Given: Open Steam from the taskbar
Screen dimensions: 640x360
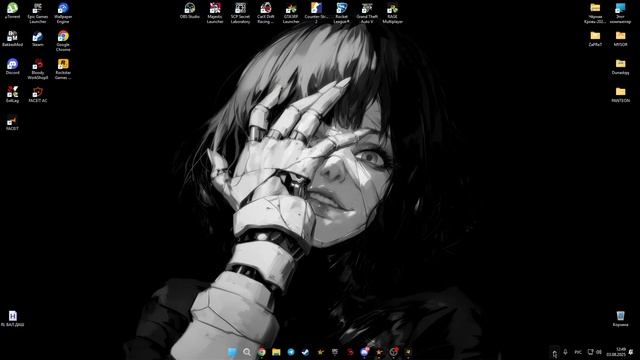Looking at the screenshot, I should point(305,352).
